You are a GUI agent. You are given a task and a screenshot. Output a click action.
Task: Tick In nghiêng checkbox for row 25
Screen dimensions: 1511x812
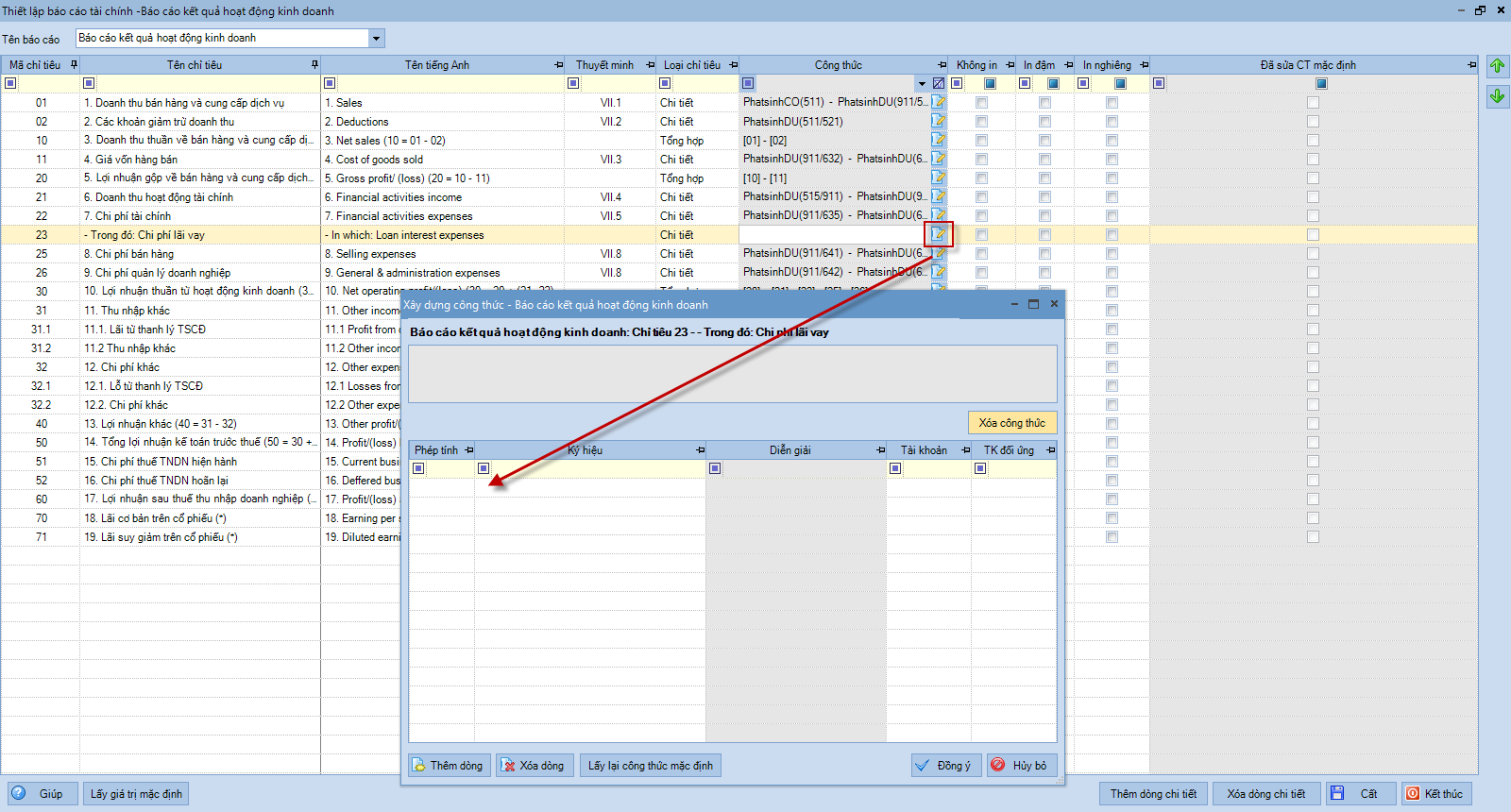point(1112,253)
